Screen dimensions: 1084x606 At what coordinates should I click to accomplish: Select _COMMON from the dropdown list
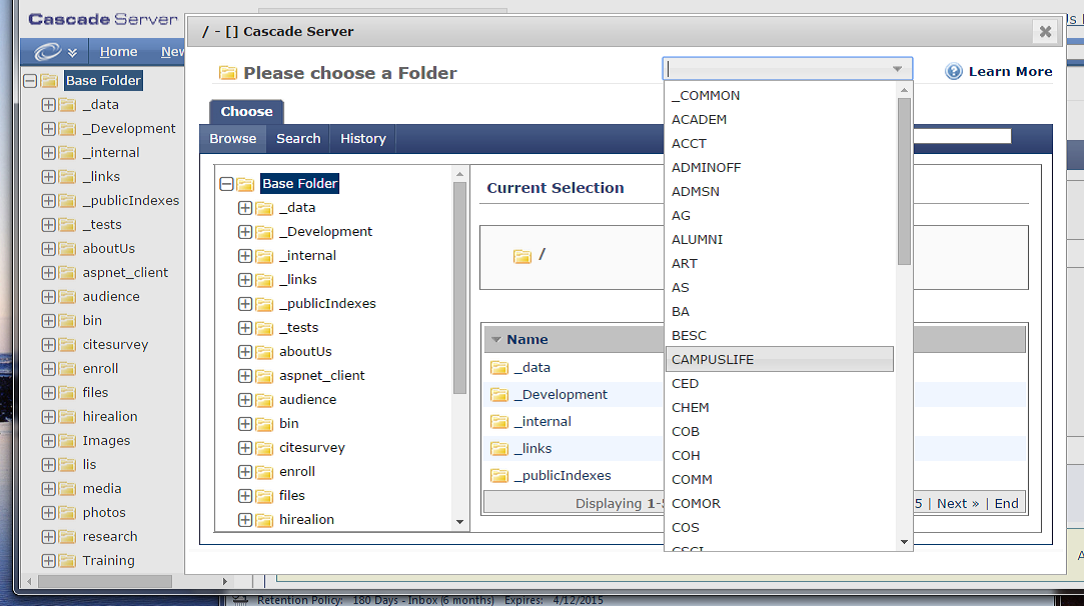pos(779,95)
